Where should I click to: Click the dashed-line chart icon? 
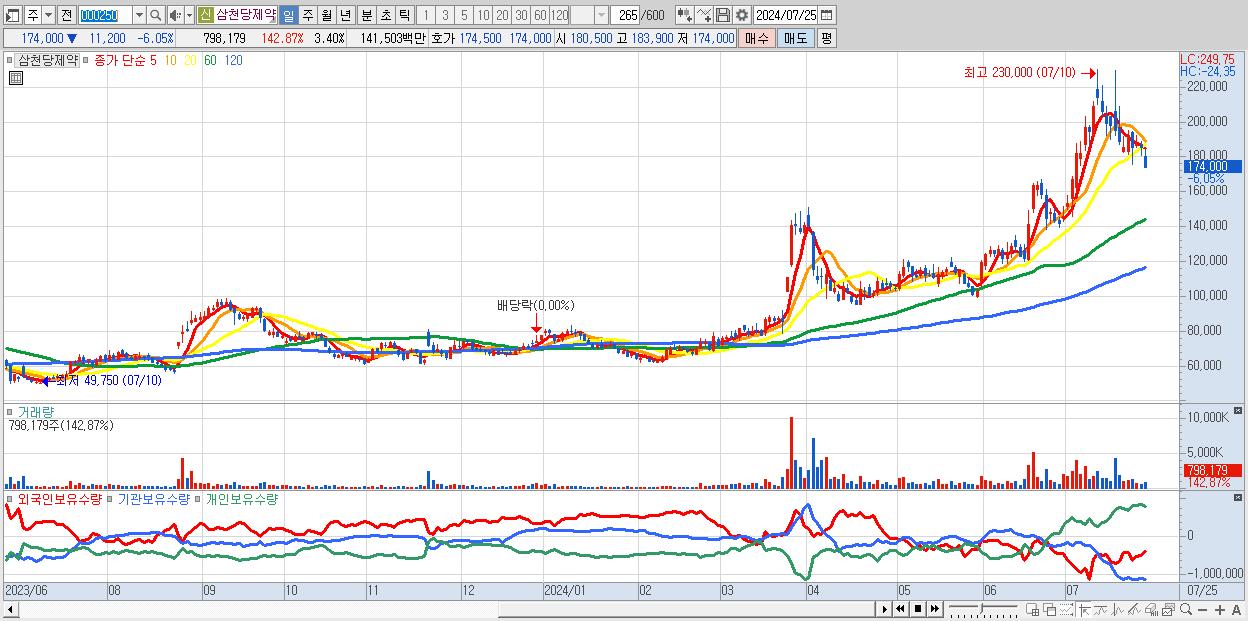[1066, 610]
